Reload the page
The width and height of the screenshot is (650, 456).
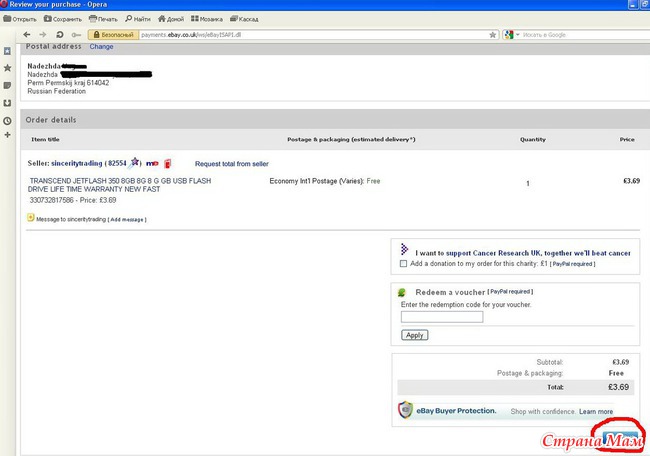(60, 35)
